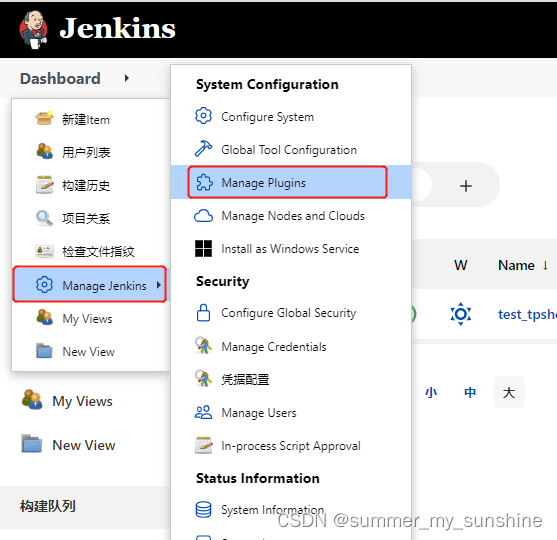
Task: Click the System Information database icon
Action: click(204, 509)
